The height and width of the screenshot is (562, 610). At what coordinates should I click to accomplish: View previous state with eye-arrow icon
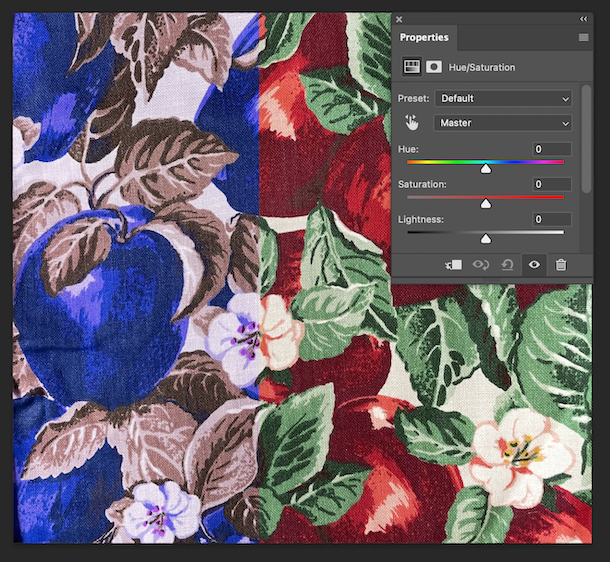coord(481,265)
